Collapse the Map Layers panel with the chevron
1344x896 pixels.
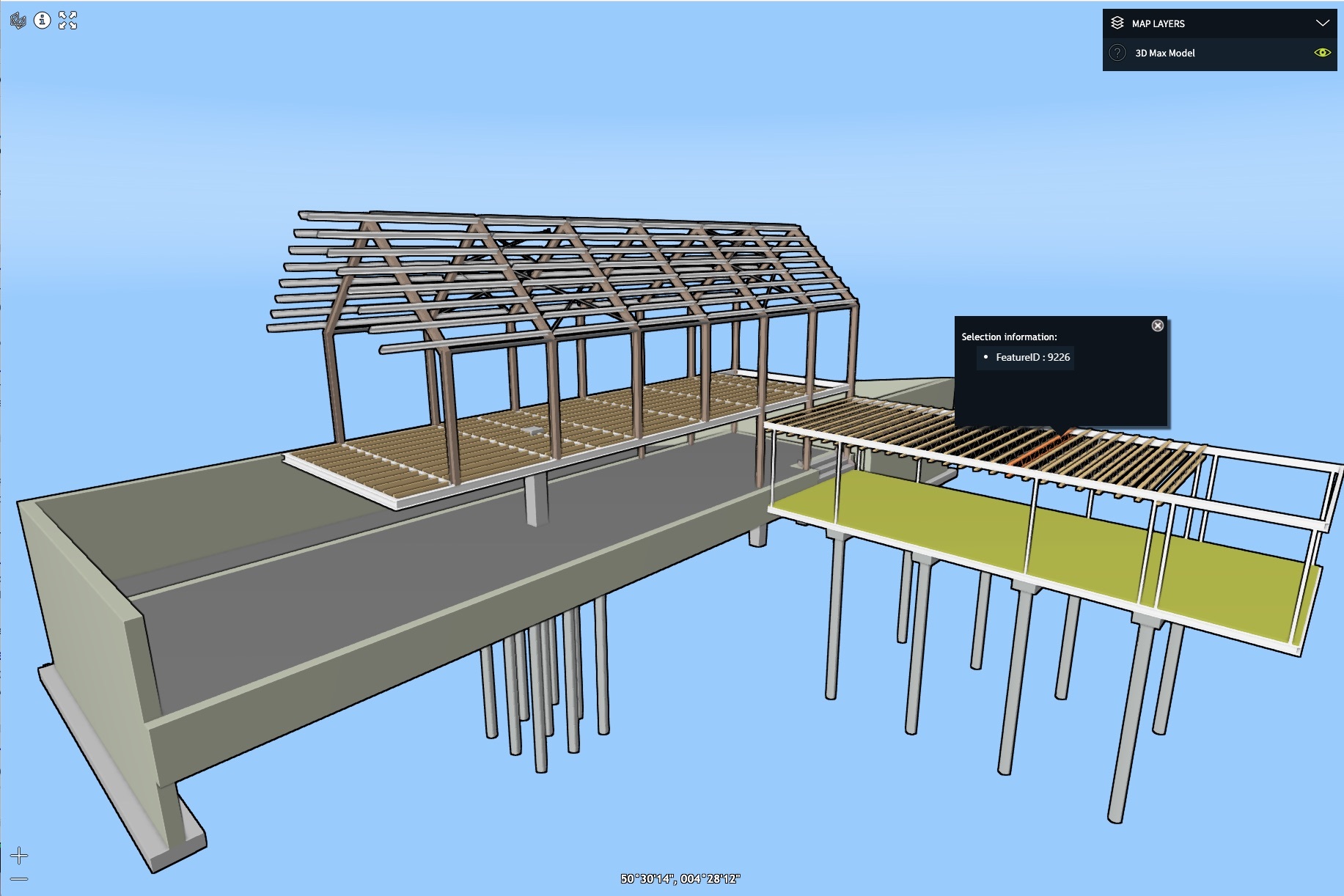(x=1322, y=23)
